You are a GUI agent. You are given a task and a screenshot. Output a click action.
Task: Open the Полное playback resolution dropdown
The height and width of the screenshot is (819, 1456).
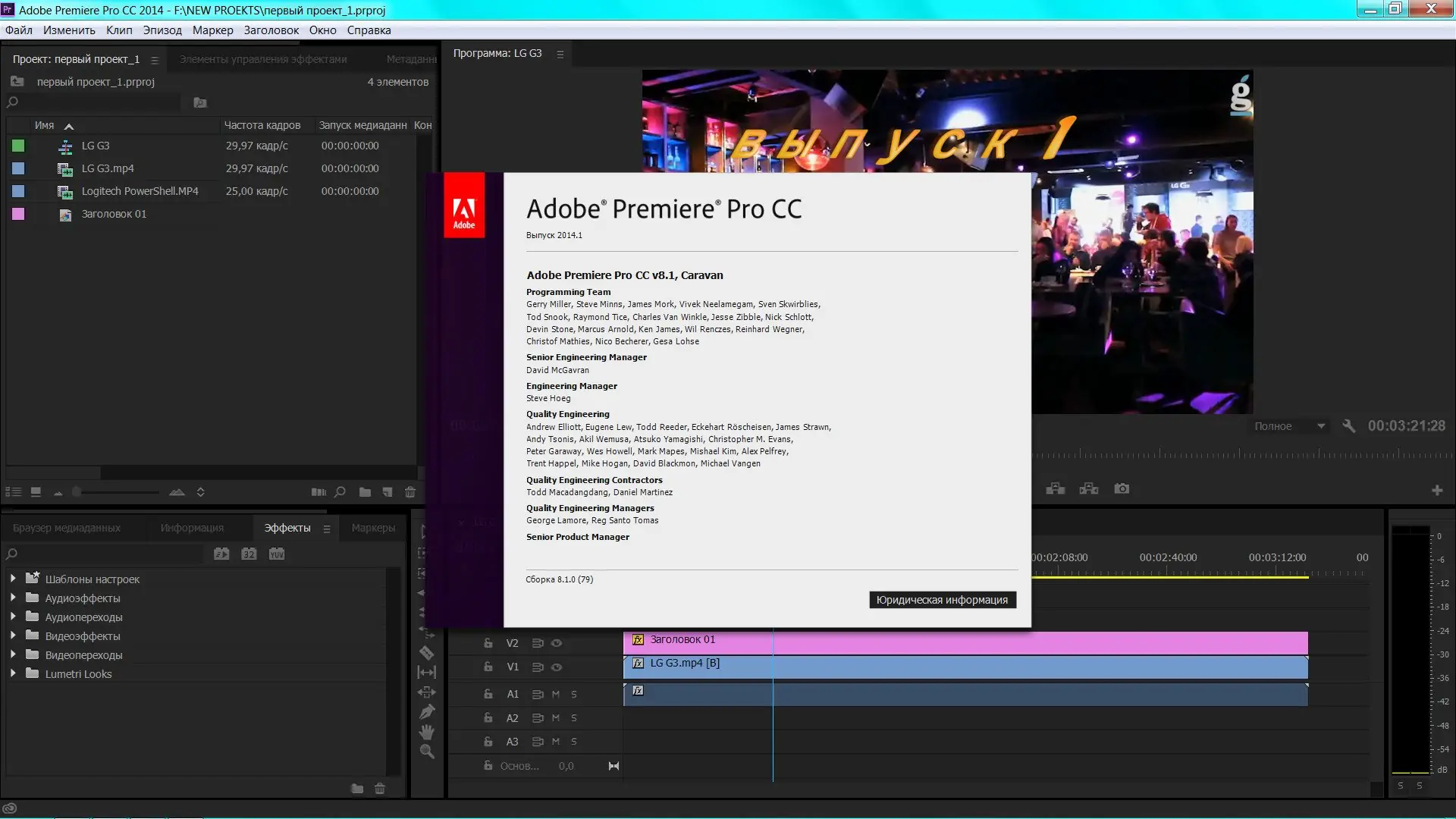(1289, 426)
